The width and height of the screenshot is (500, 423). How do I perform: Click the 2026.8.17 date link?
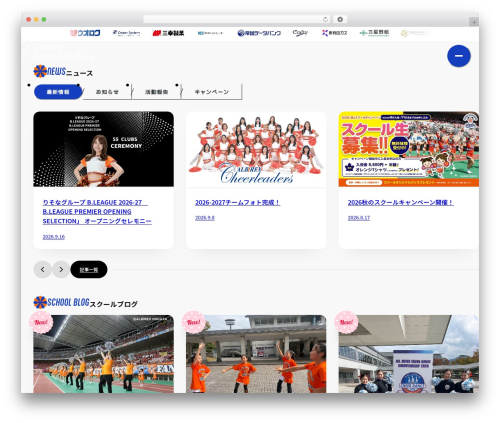(x=359, y=218)
